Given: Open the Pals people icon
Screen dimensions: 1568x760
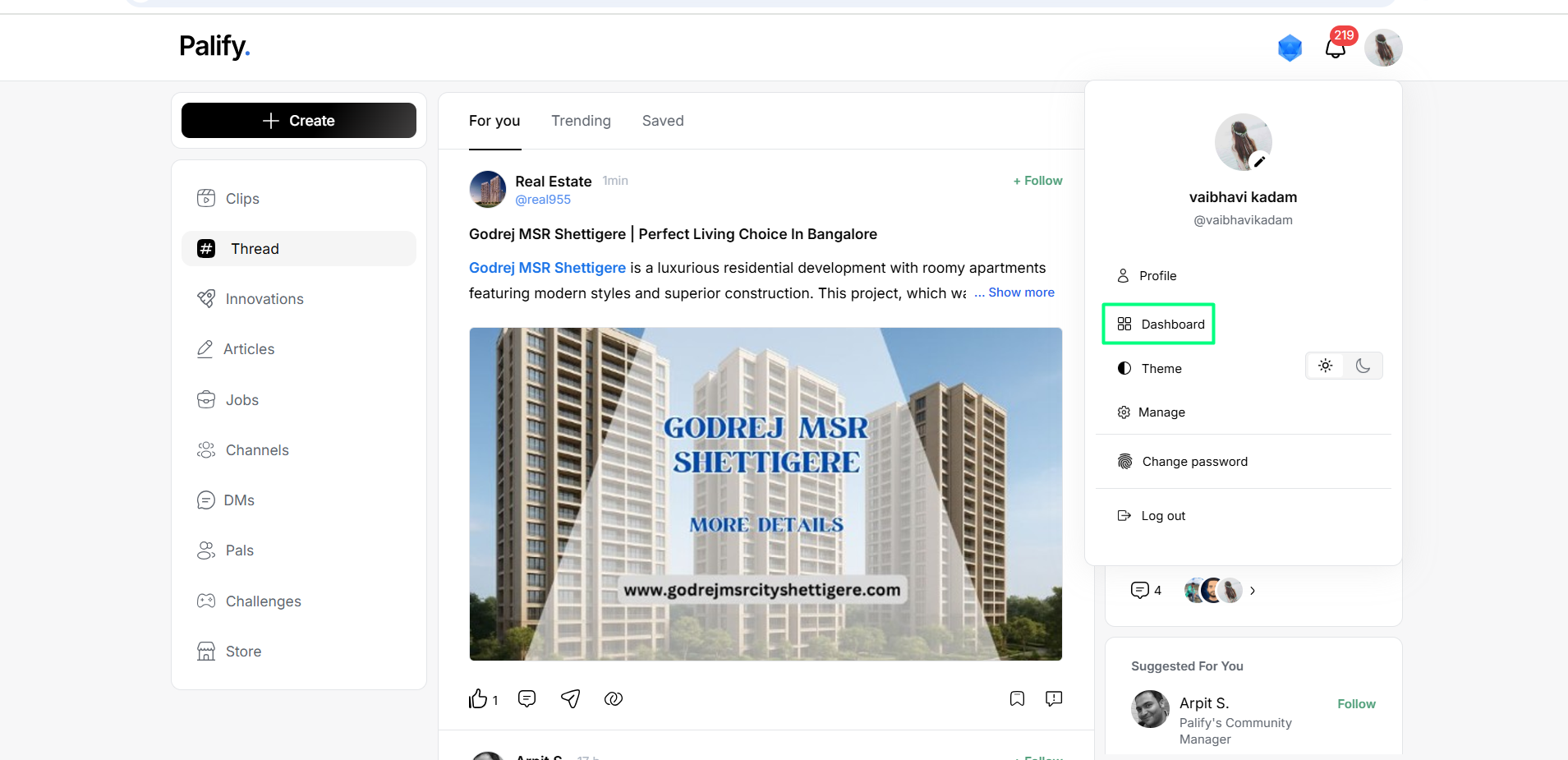Looking at the screenshot, I should coord(206,550).
